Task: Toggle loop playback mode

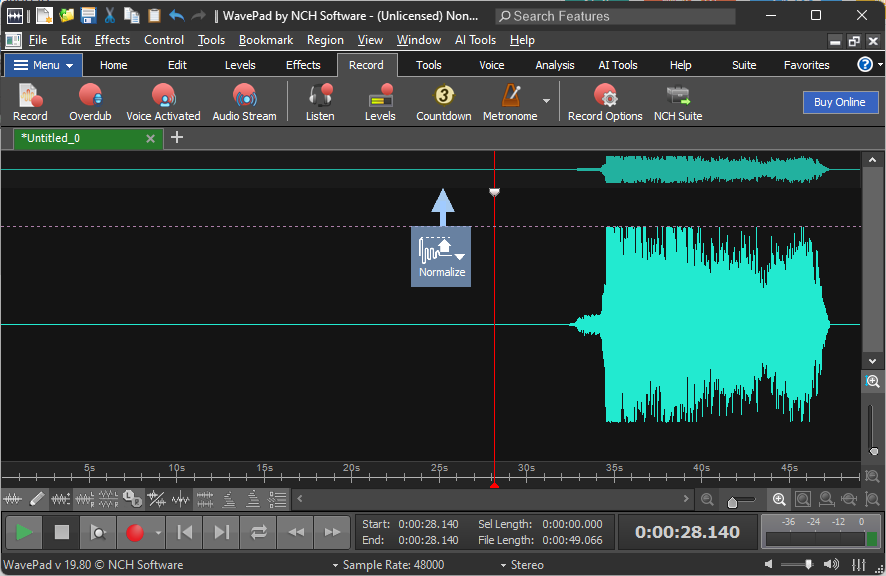Action: (x=258, y=532)
